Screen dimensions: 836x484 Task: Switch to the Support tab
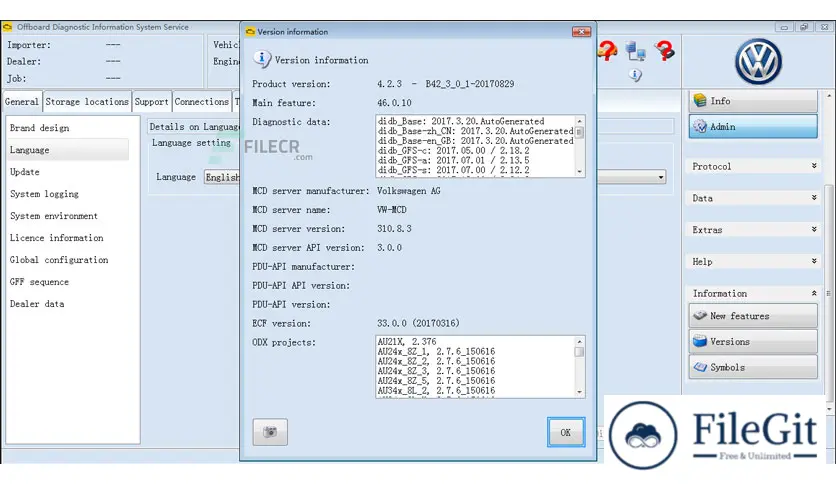(x=151, y=101)
